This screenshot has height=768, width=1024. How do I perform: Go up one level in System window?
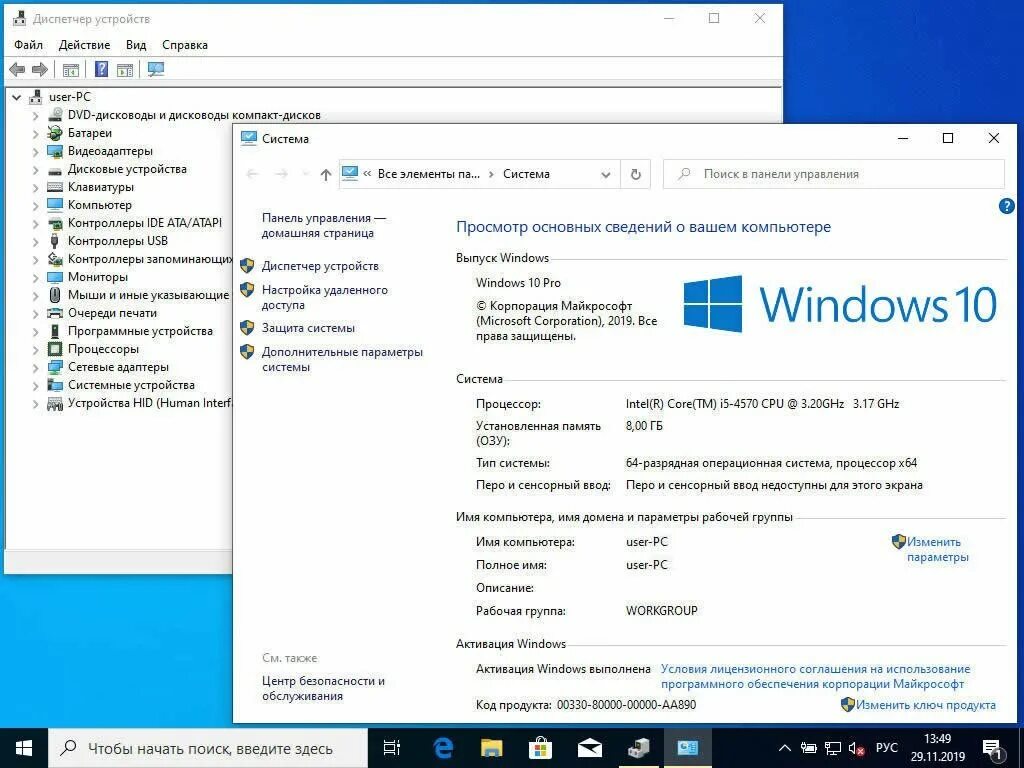pos(326,174)
